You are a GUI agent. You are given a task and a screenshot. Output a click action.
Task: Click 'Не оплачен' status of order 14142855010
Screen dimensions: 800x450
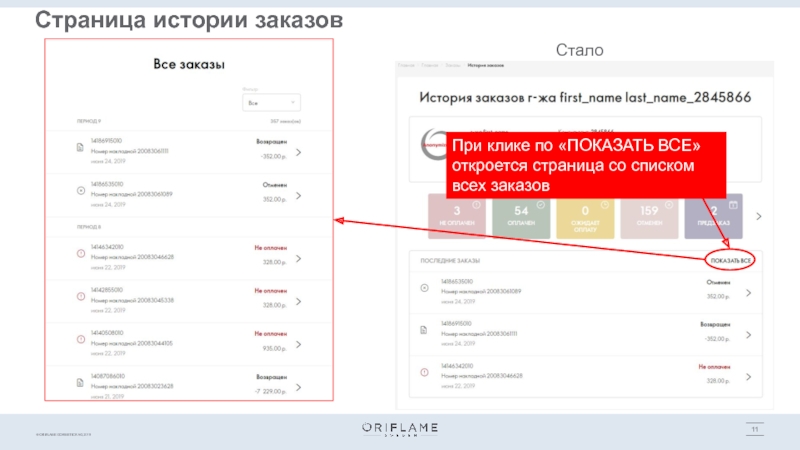click(271, 291)
